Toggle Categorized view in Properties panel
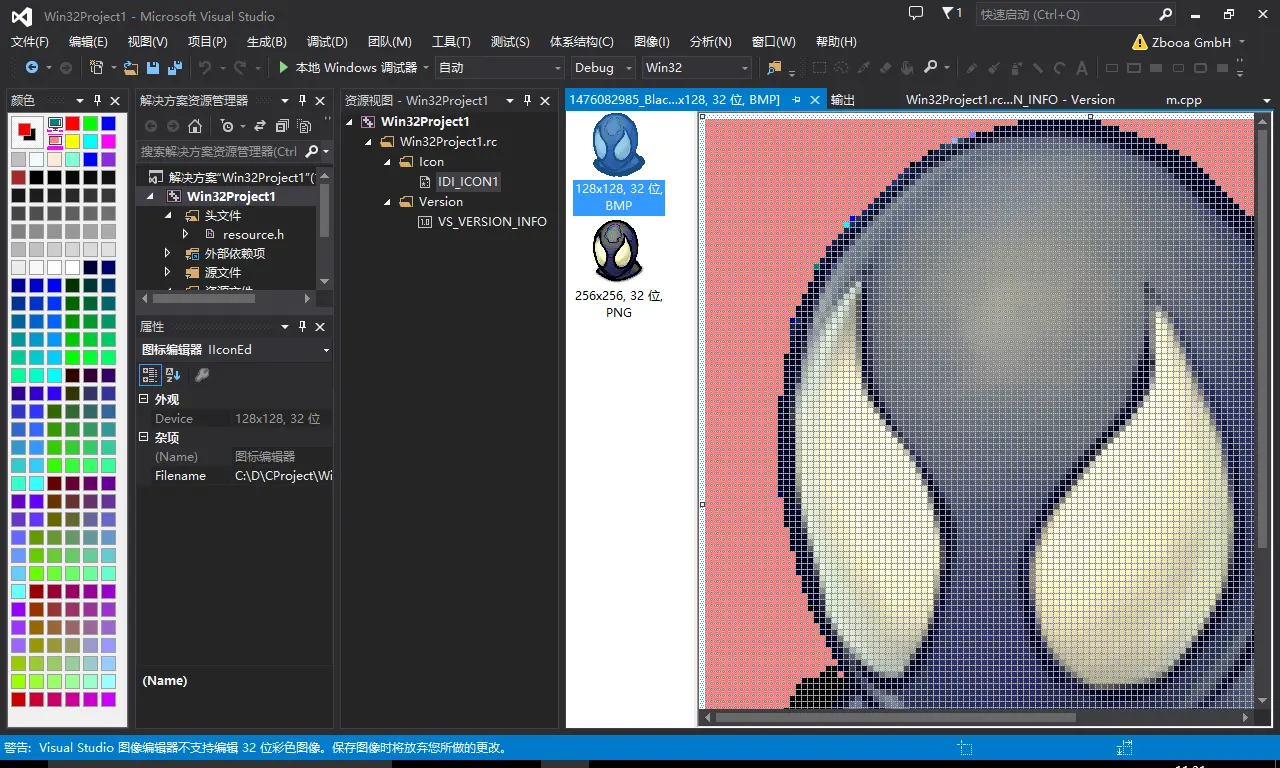The height and width of the screenshot is (768, 1280). coord(150,375)
